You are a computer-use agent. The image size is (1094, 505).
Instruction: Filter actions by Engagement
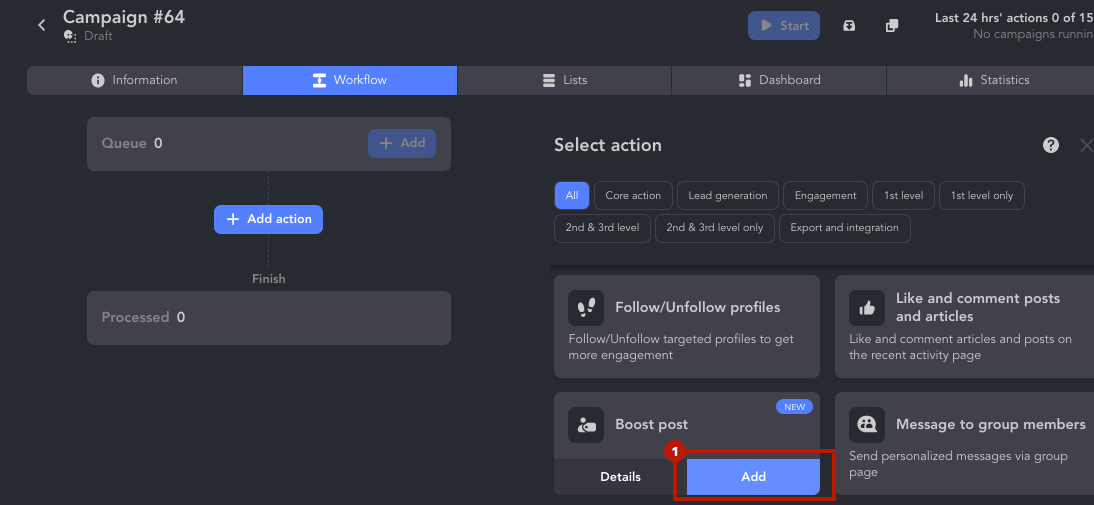(x=825, y=196)
